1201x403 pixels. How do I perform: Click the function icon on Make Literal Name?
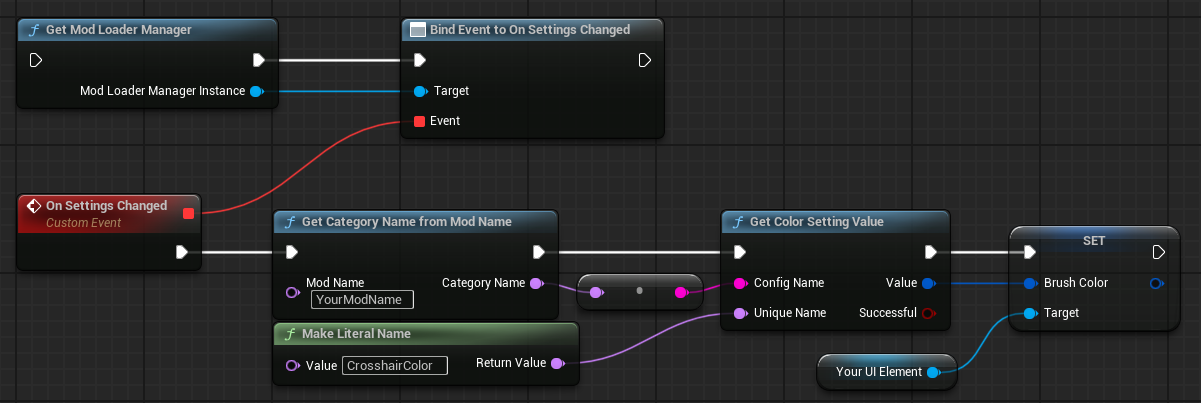tap(290, 334)
